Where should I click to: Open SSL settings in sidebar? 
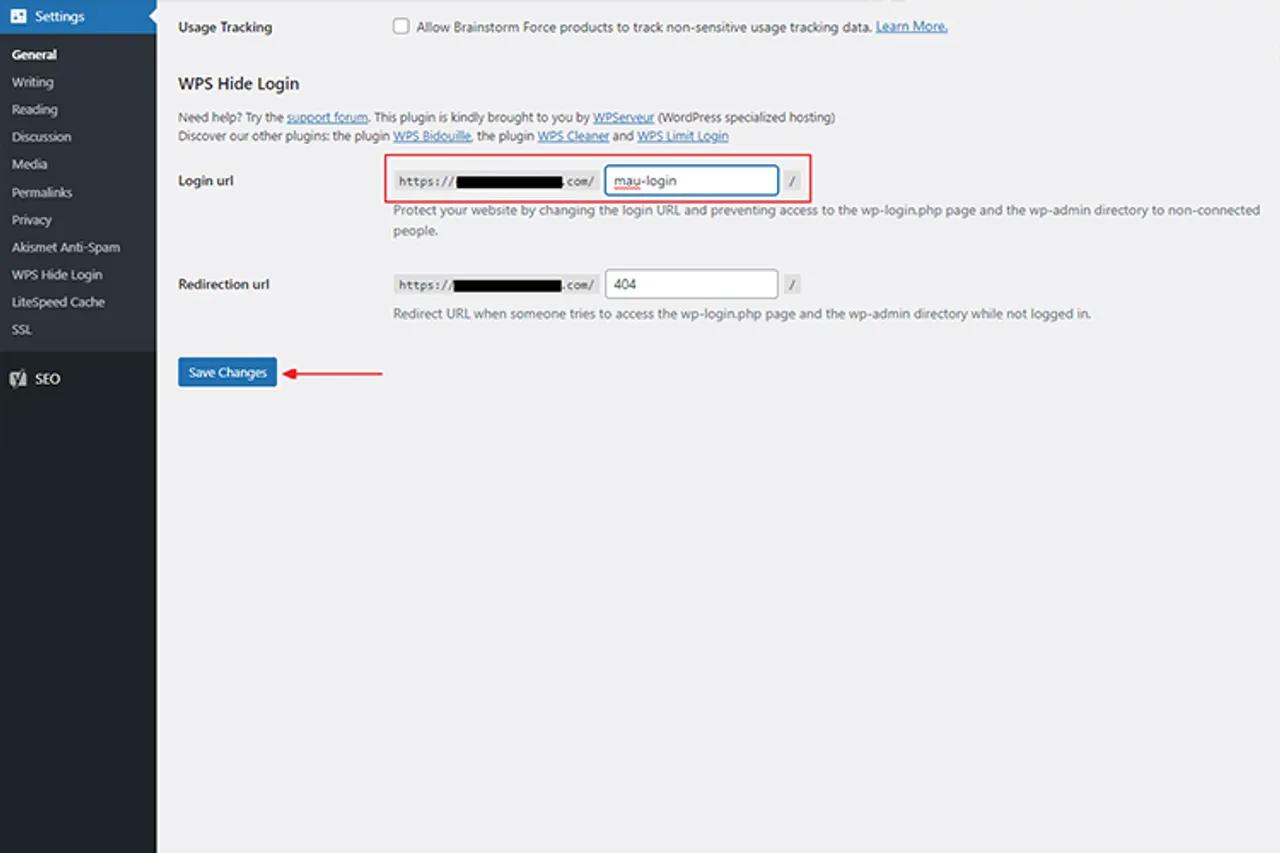click(x=21, y=330)
